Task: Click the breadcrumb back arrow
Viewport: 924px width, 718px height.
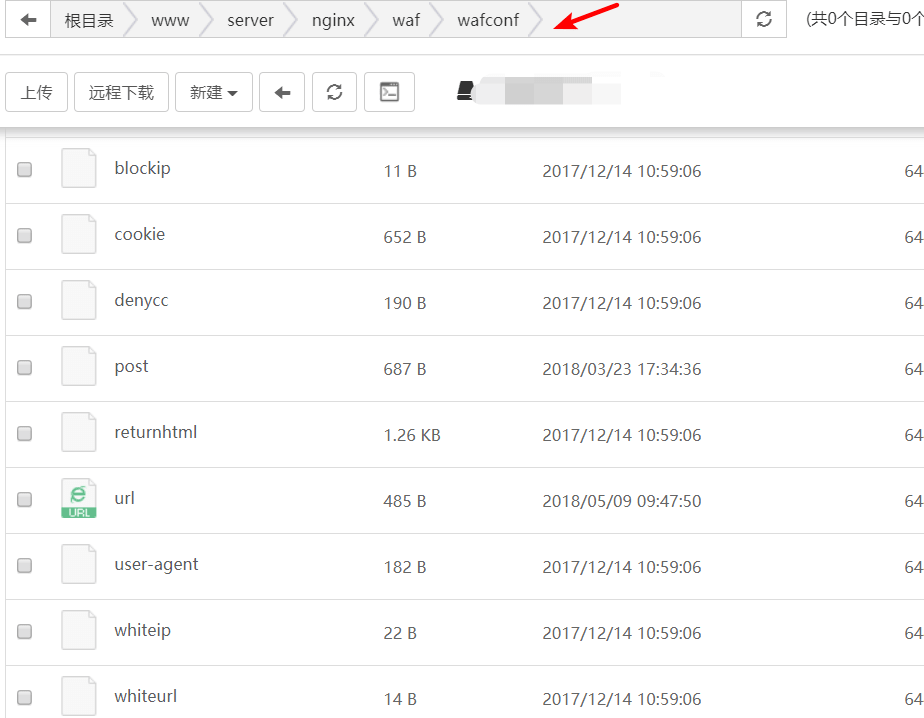Action: 28,20
